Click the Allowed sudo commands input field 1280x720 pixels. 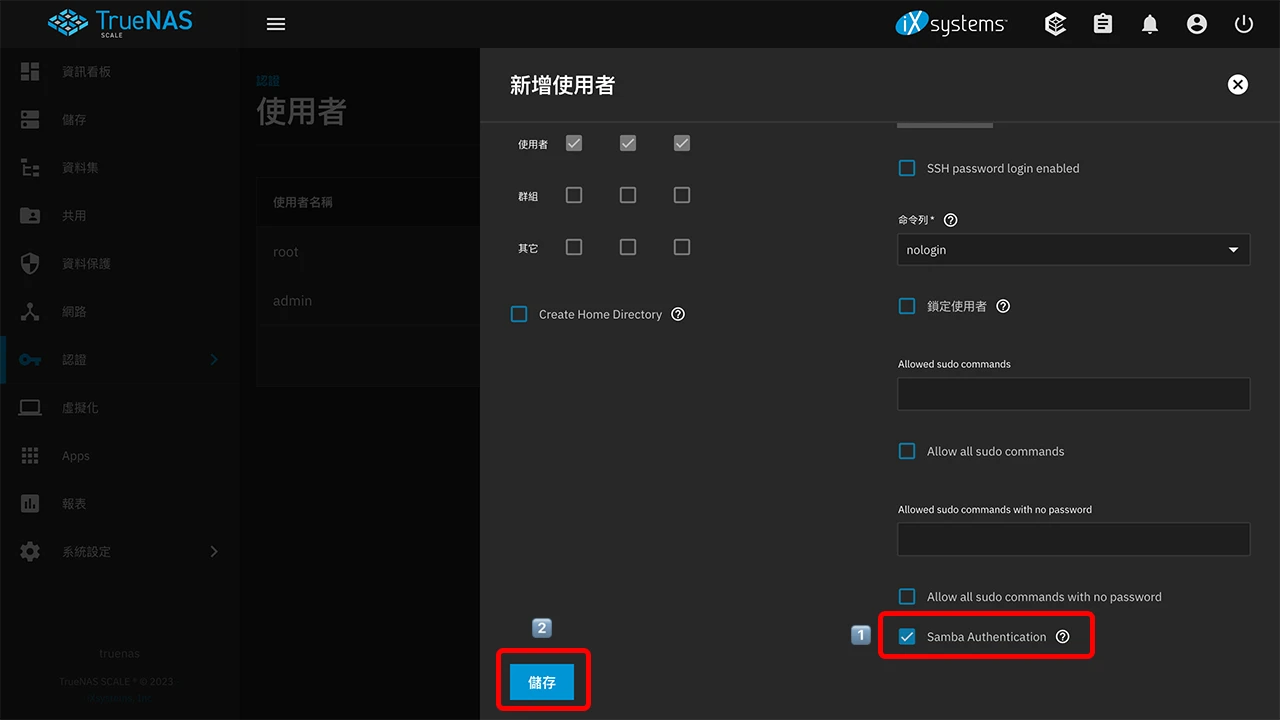click(1072, 393)
